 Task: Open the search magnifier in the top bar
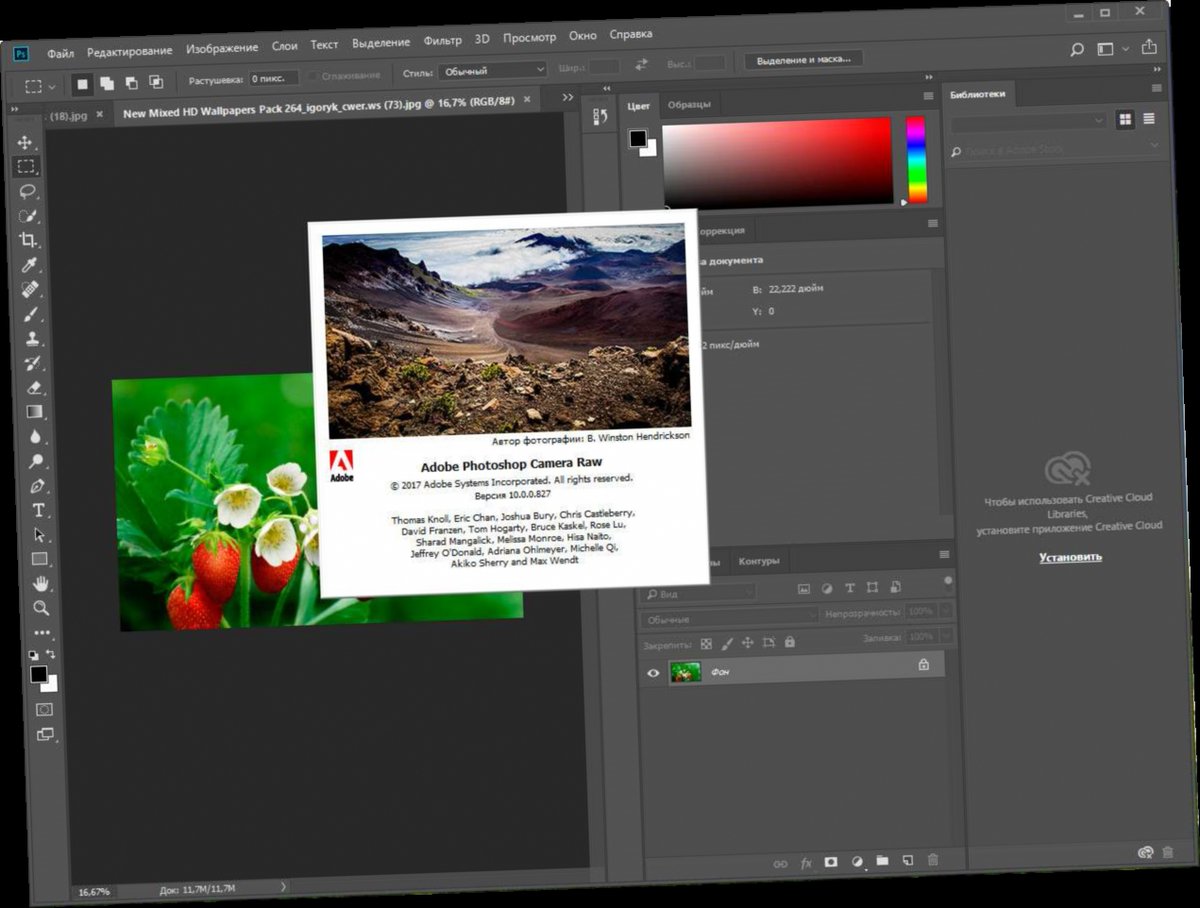[1077, 49]
